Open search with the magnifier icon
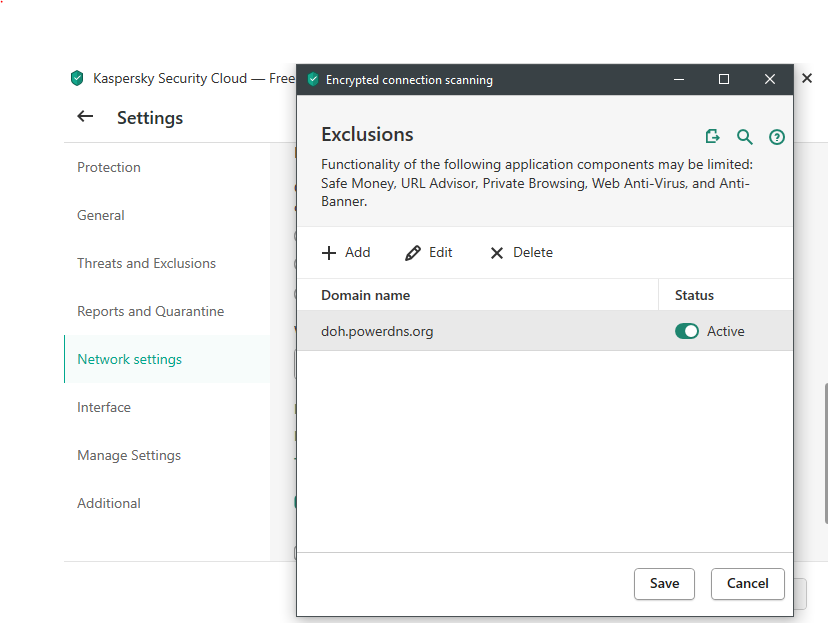The width and height of the screenshot is (828, 623). [x=744, y=137]
